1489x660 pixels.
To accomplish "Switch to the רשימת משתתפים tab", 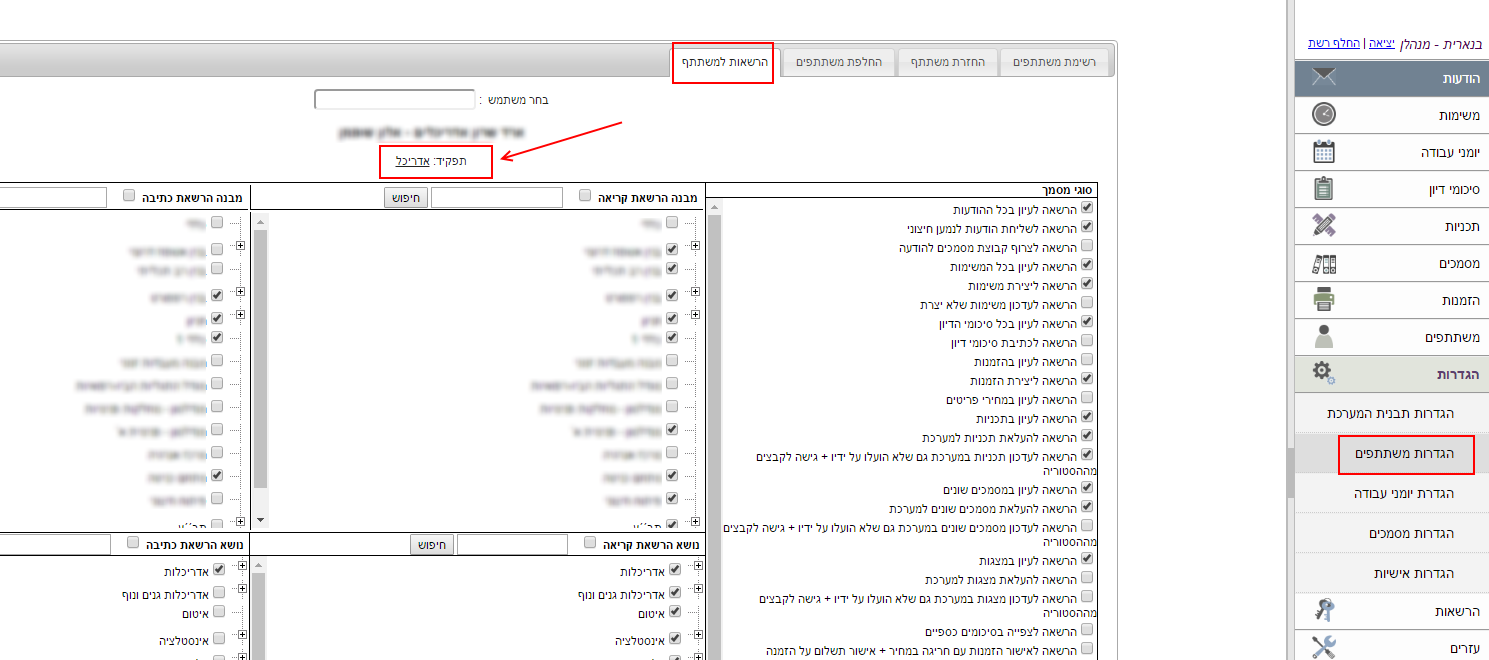I will (1054, 62).
